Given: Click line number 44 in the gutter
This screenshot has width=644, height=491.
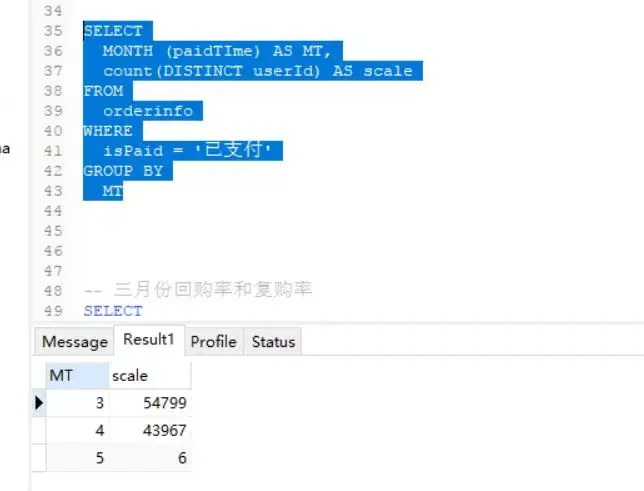Looking at the screenshot, I should tap(53, 211).
